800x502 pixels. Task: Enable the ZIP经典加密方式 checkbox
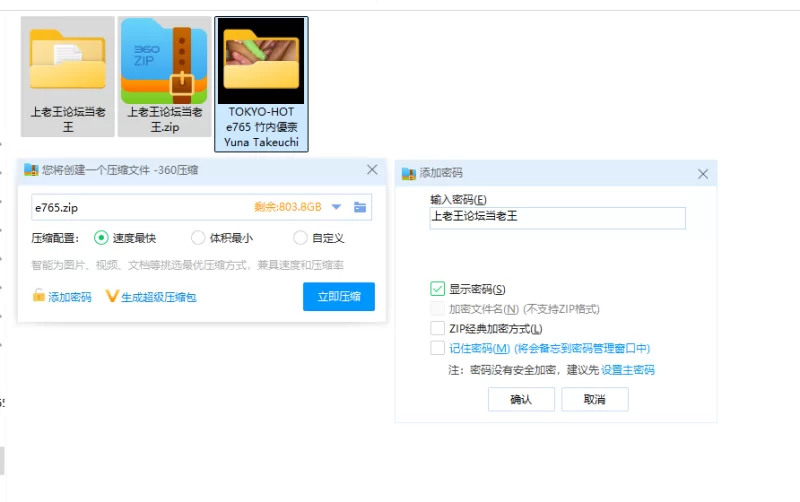pyautogui.click(x=437, y=329)
